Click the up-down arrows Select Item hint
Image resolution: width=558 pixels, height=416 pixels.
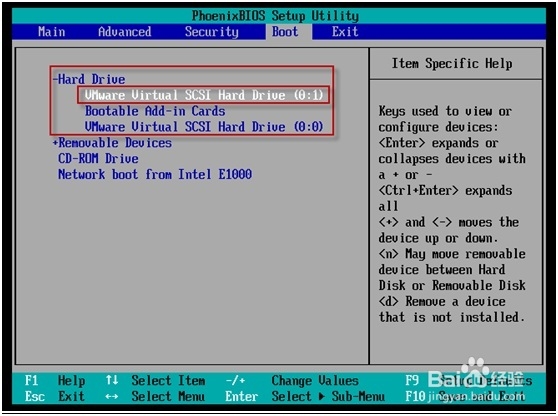tap(156, 380)
